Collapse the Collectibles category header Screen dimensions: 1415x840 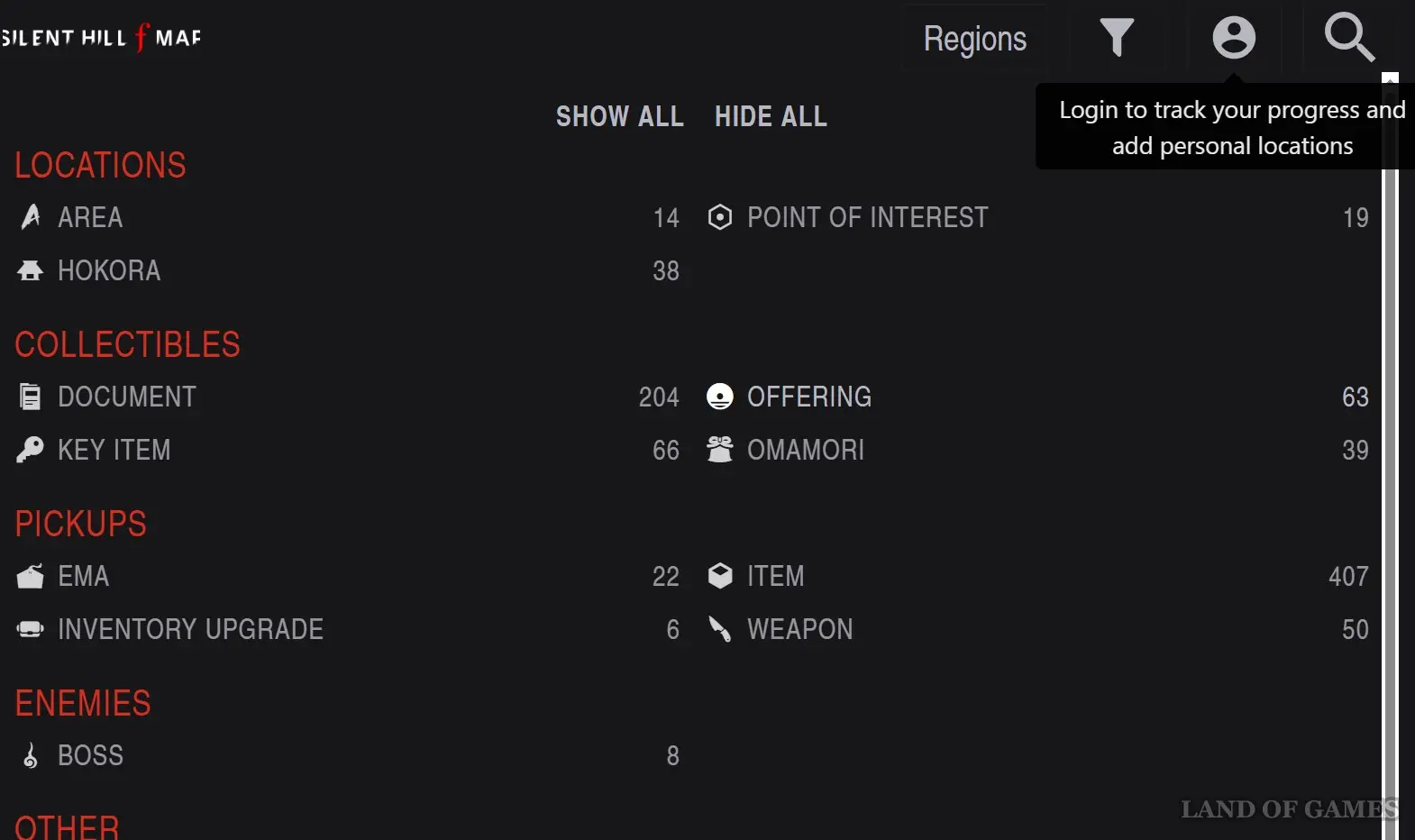[127, 345]
